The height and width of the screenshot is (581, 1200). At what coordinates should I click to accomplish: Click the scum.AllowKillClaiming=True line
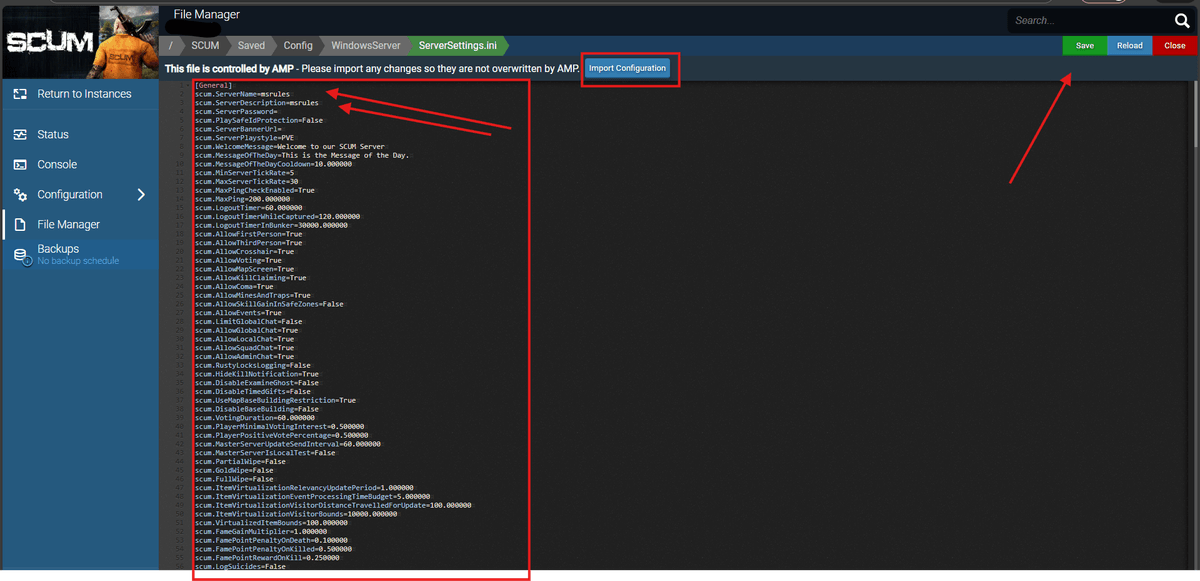[251, 278]
